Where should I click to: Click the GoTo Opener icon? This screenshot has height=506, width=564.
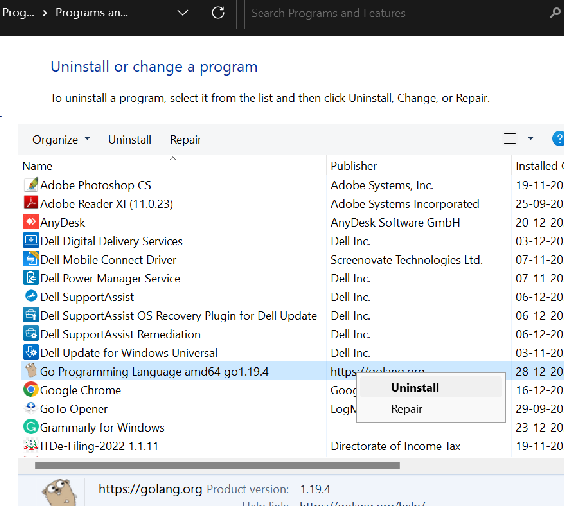(31, 408)
